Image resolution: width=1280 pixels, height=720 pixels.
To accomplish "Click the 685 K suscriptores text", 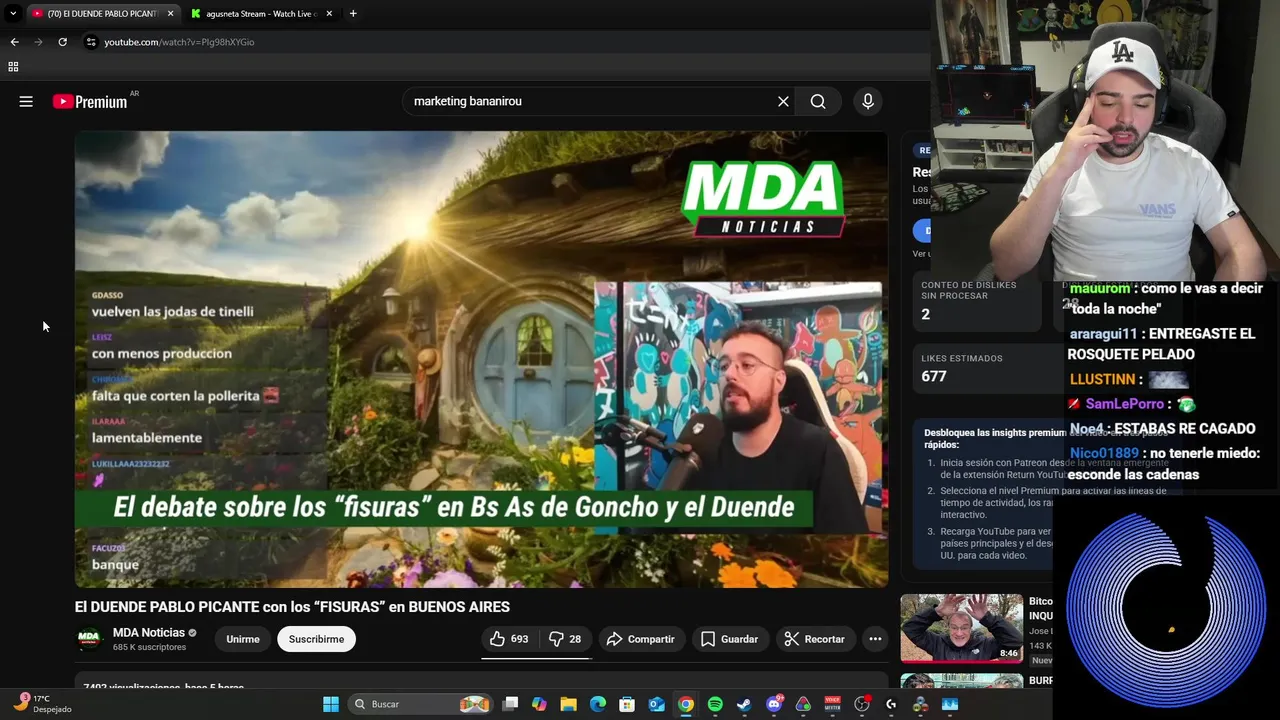I will point(149,647).
